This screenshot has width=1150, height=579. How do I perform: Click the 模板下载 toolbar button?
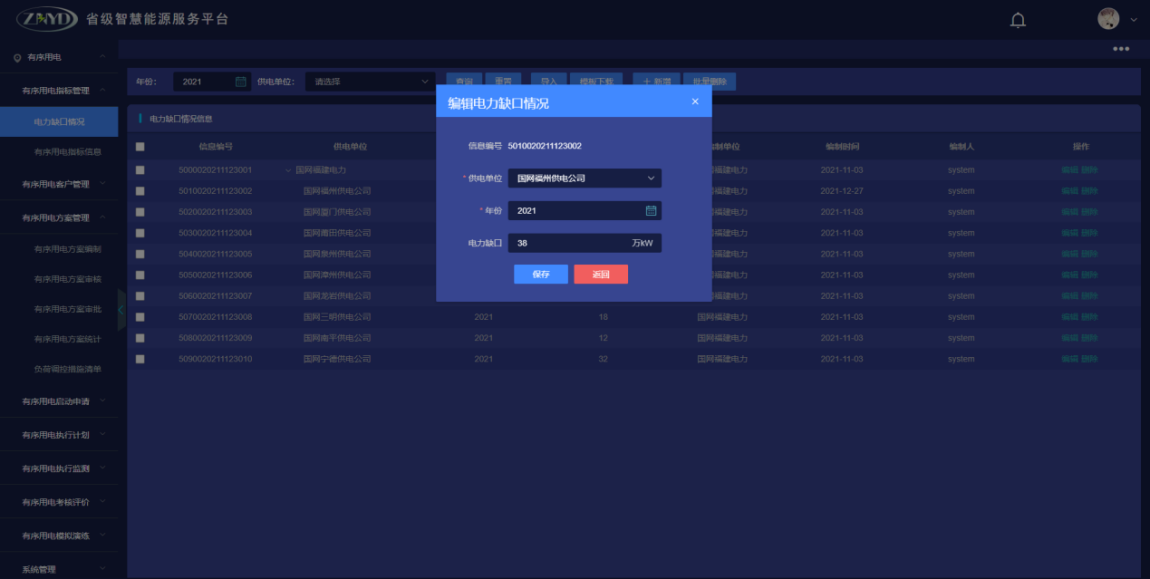[597, 81]
